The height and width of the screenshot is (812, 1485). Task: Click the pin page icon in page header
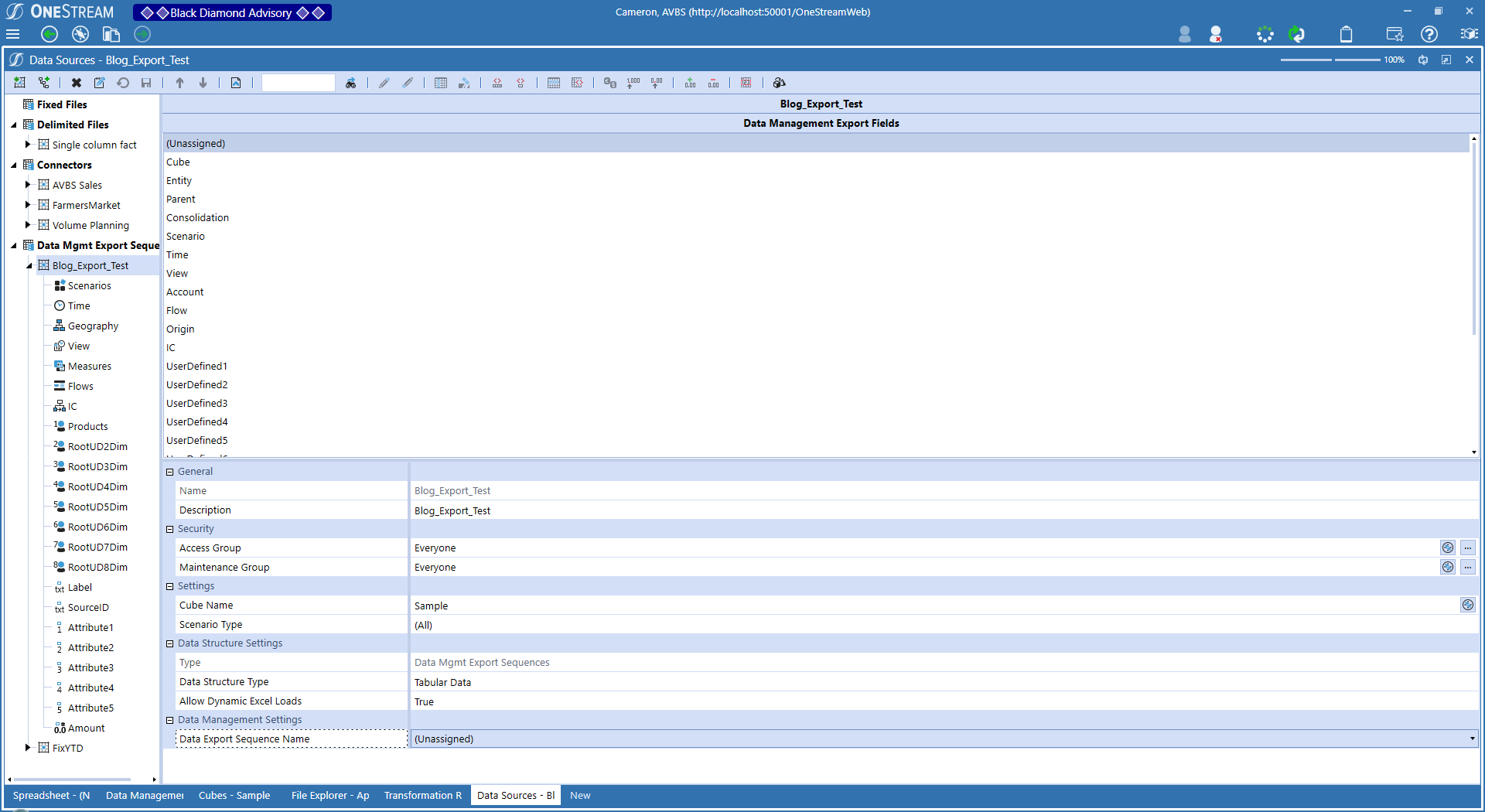tap(1446, 60)
